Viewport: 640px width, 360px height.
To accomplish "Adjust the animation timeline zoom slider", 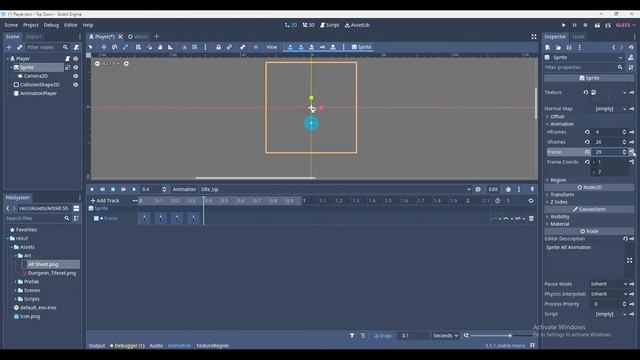I will point(501,336).
